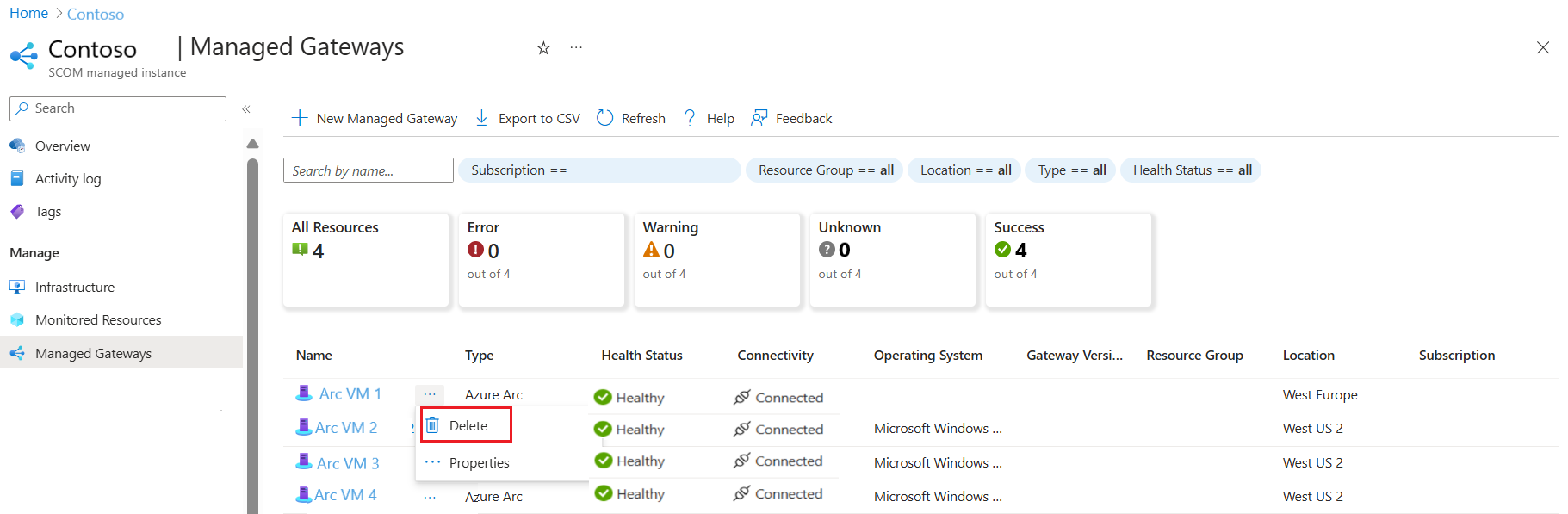The height and width of the screenshot is (514, 1568).
Task: Sort by Resource Group column header
Action: pyautogui.click(x=1194, y=356)
